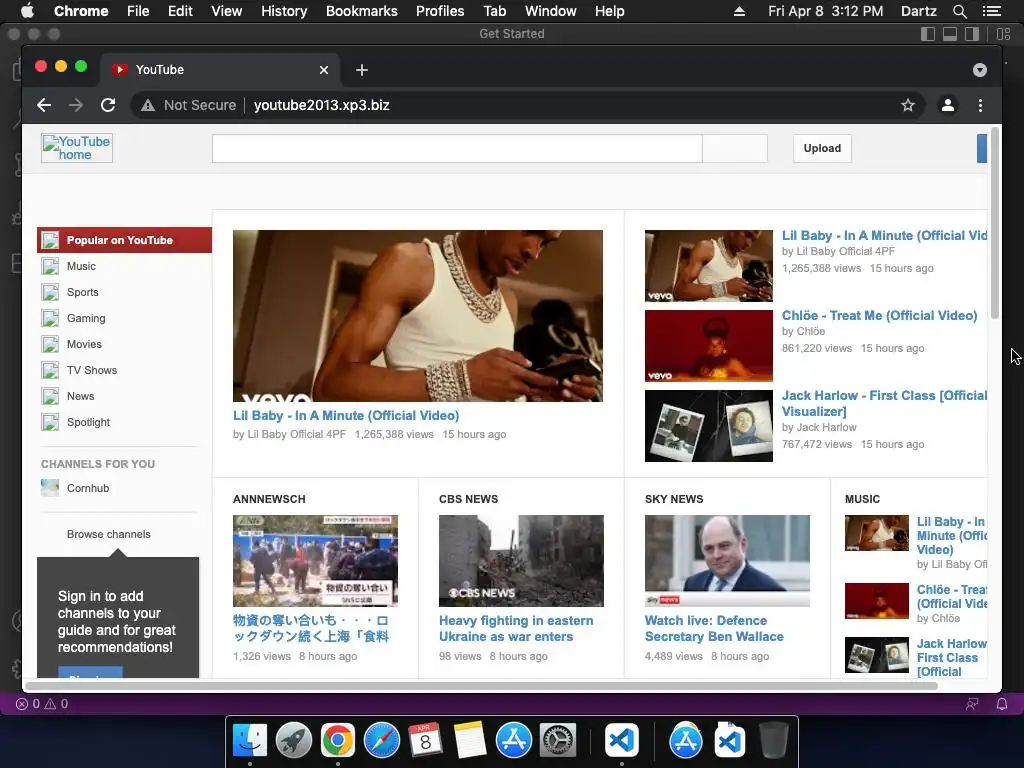1024x768 pixels.
Task: Open System Preferences from the Dock
Action: [x=557, y=741]
